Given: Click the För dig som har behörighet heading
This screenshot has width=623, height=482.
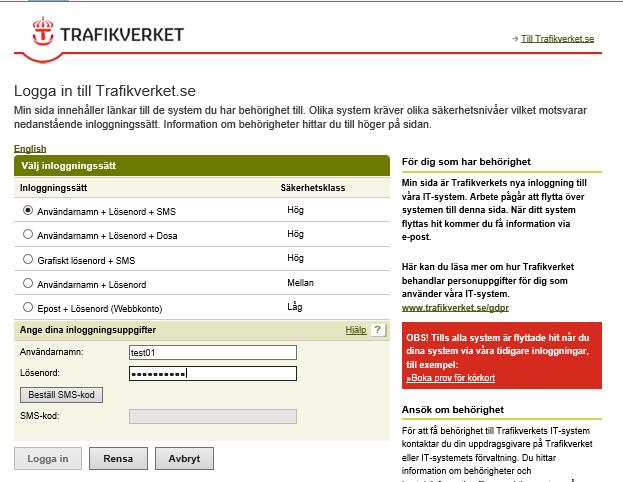Looking at the screenshot, I should click(x=466, y=162).
